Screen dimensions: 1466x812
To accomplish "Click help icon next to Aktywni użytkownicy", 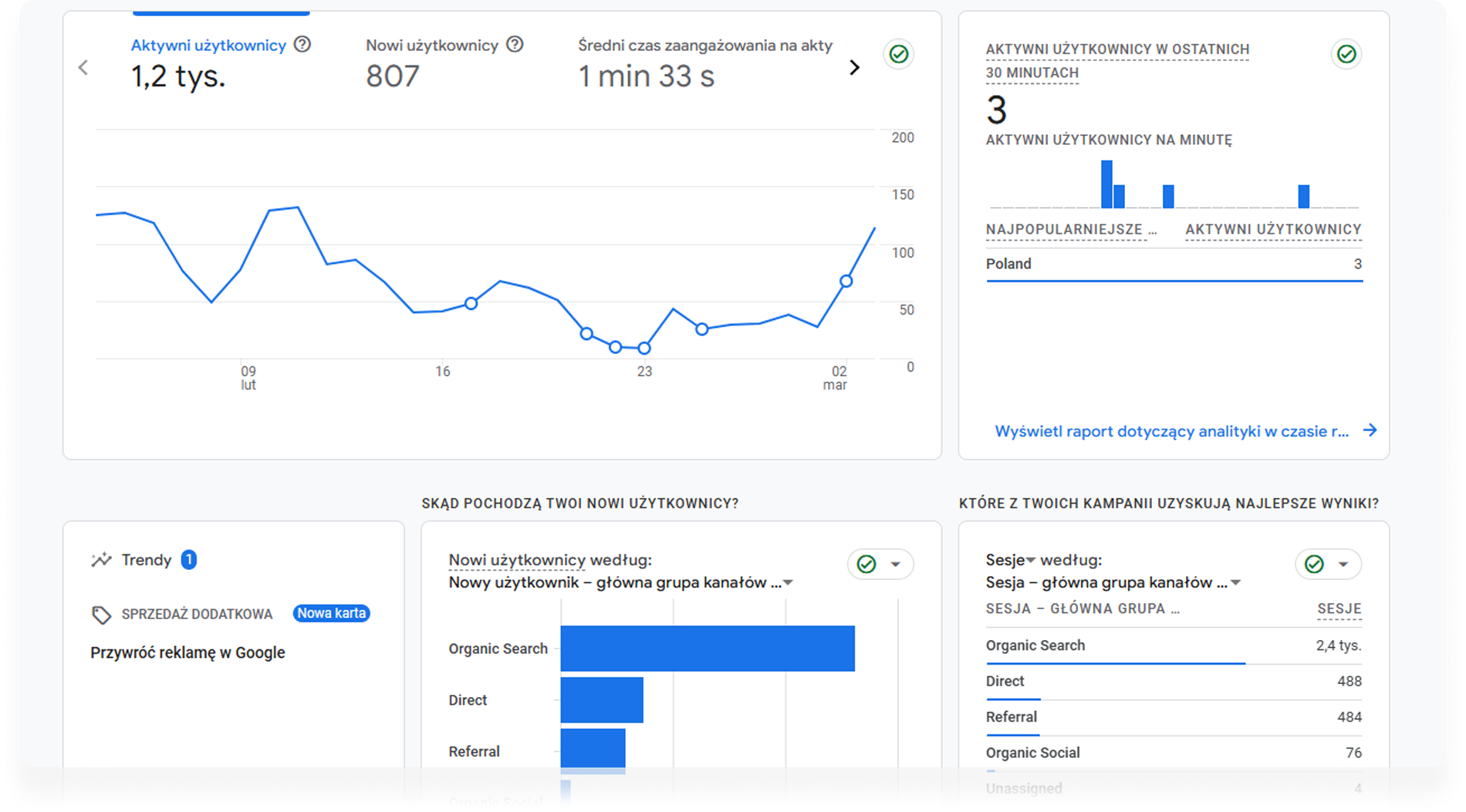I will (x=302, y=45).
